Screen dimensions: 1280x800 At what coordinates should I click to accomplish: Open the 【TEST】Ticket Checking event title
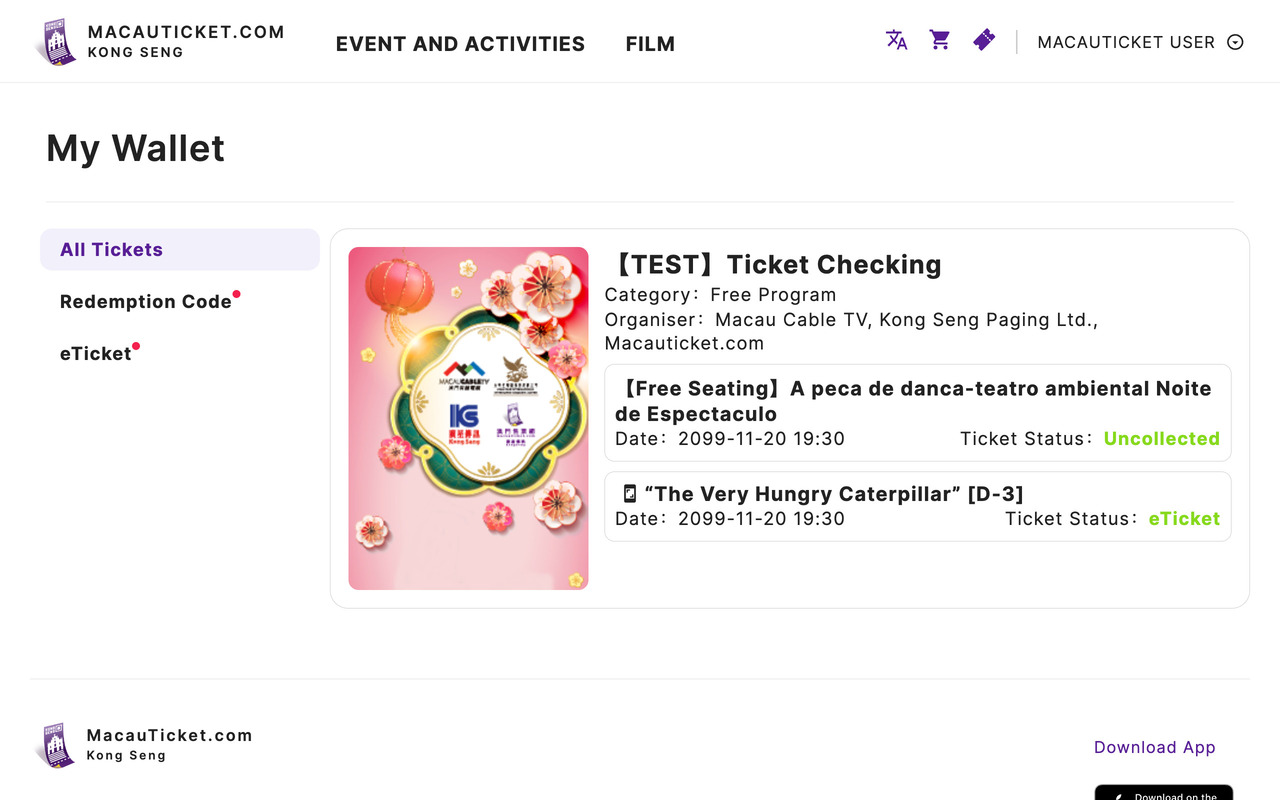(x=774, y=264)
